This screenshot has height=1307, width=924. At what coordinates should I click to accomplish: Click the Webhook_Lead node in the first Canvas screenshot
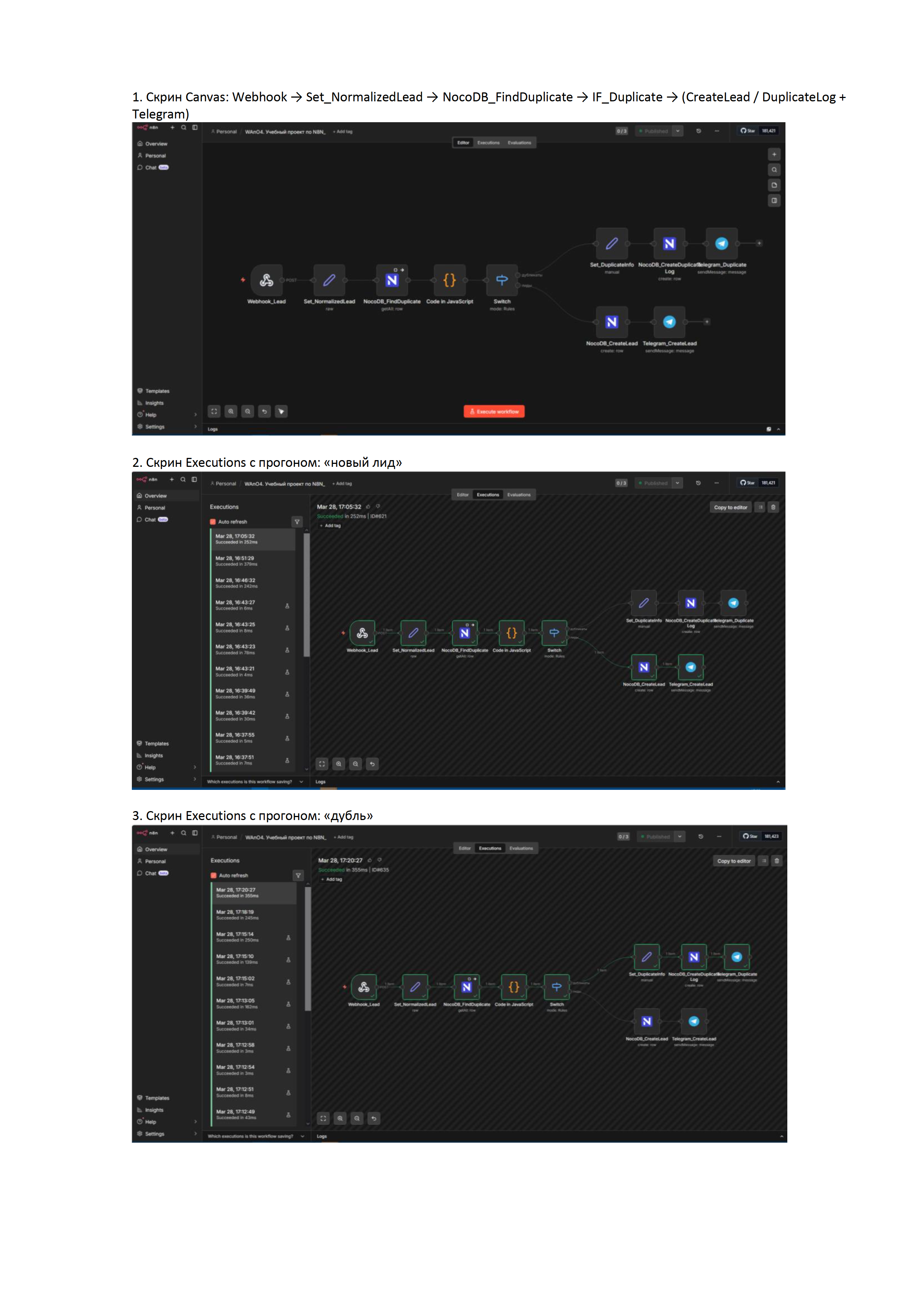tap(266, 280)
